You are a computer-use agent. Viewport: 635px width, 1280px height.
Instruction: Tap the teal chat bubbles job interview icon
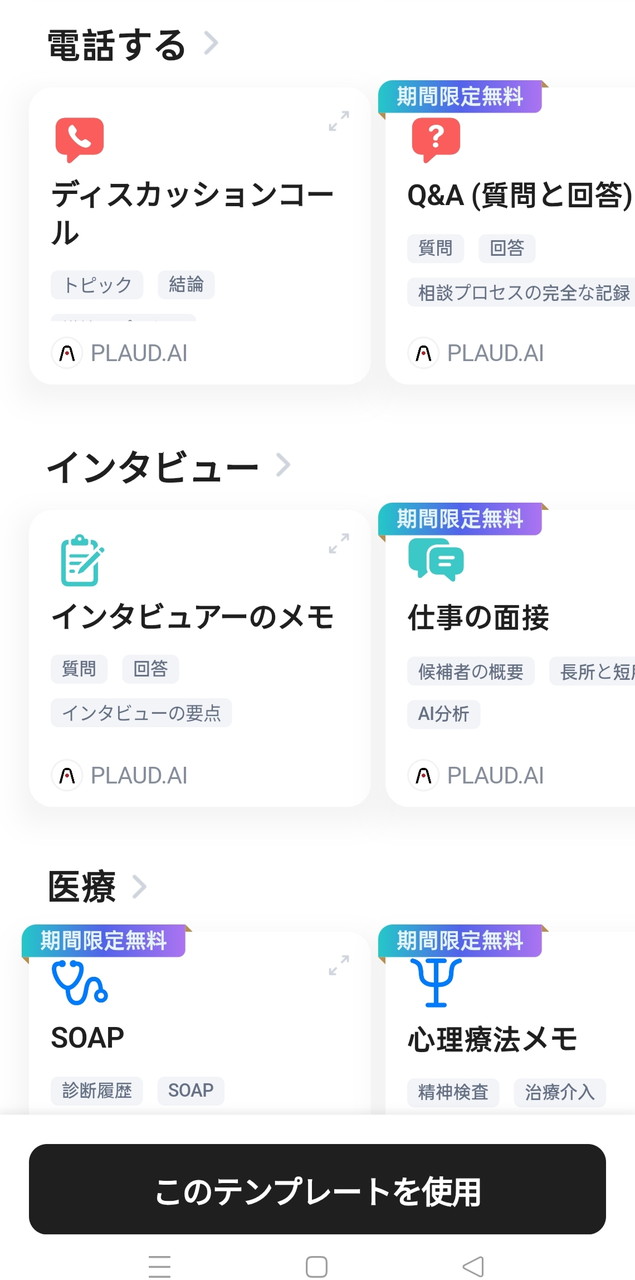coord(436,560)
